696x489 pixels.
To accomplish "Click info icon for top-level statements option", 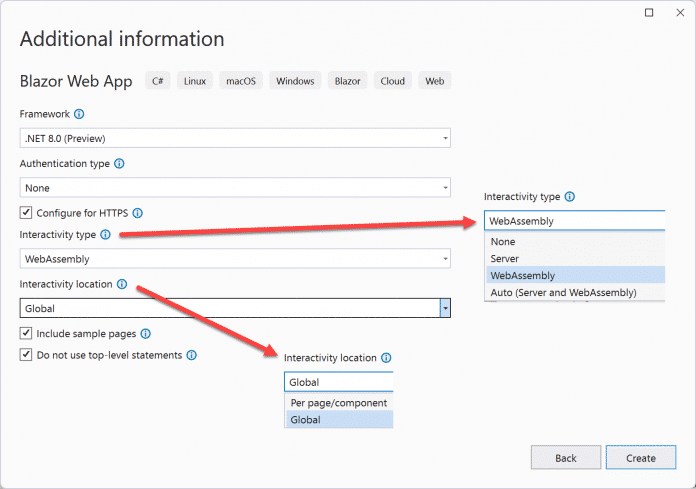I will (191, 355).
